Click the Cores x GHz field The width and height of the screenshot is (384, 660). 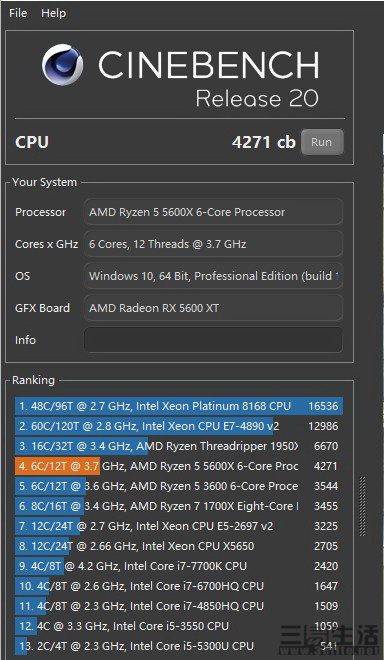tap(213, 244)
